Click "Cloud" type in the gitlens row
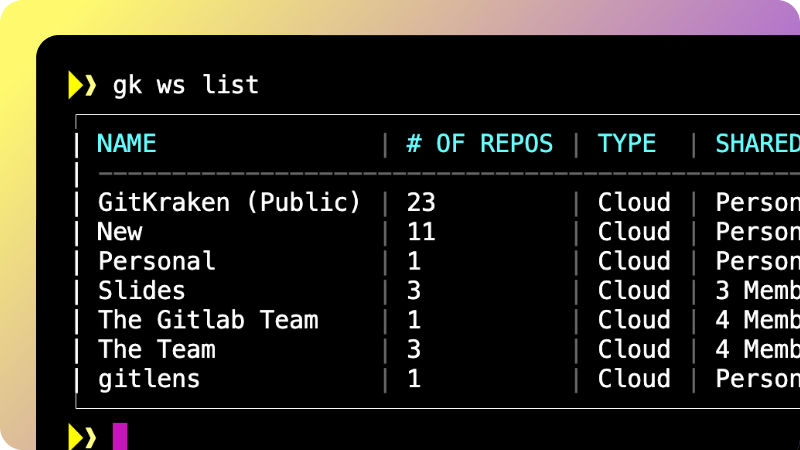The image size is (800, 450). click(634, 380)
